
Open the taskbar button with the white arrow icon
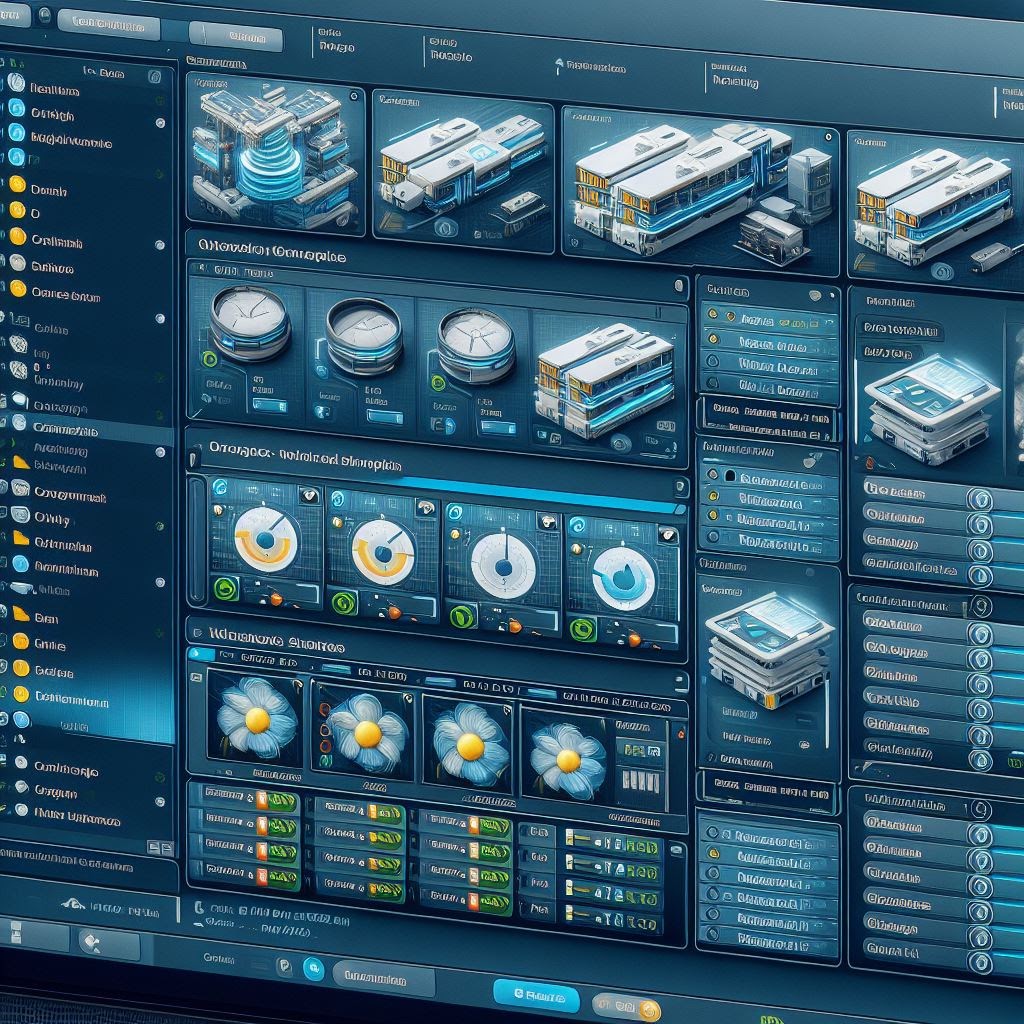point(108,944)
